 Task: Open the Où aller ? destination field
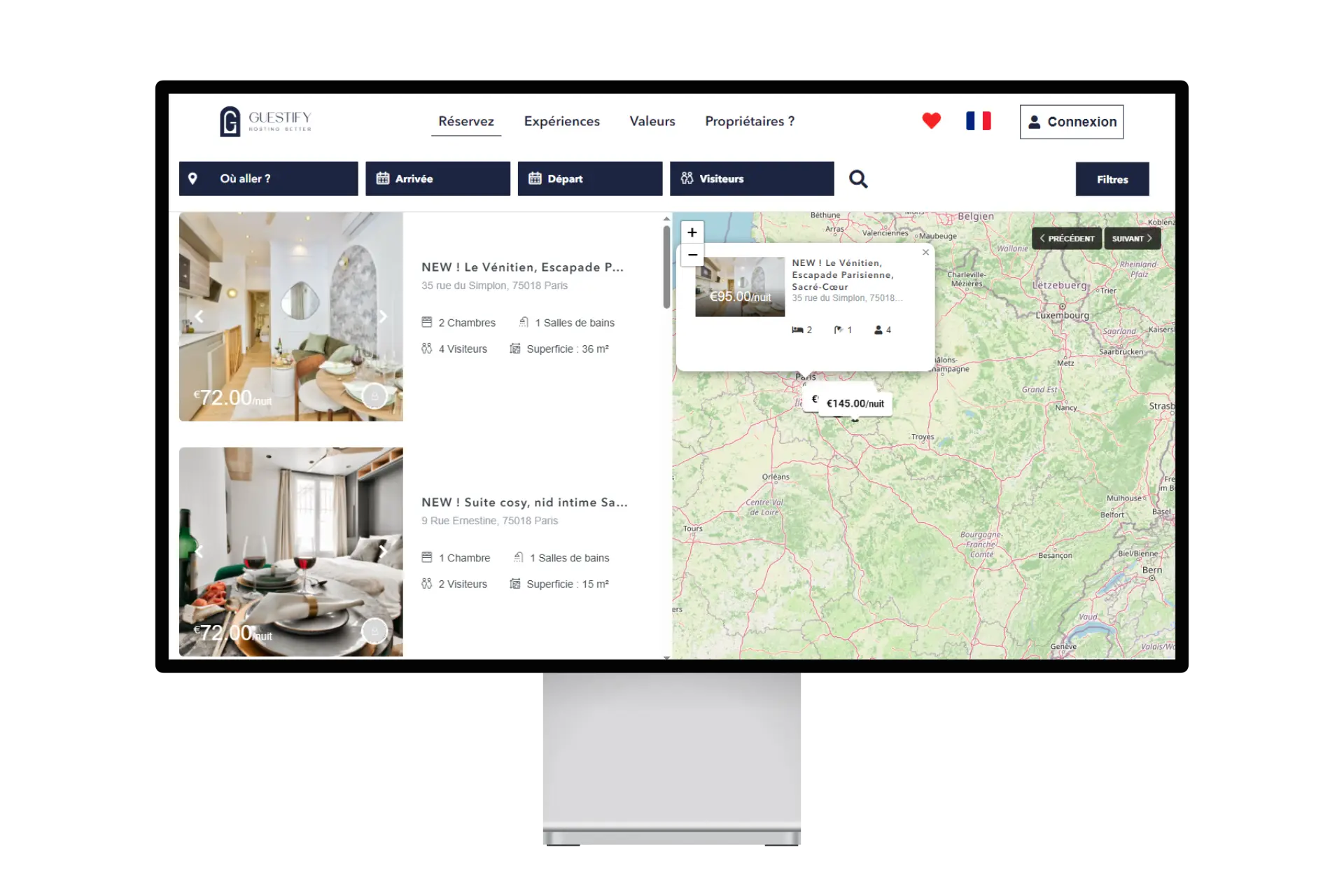268,178
